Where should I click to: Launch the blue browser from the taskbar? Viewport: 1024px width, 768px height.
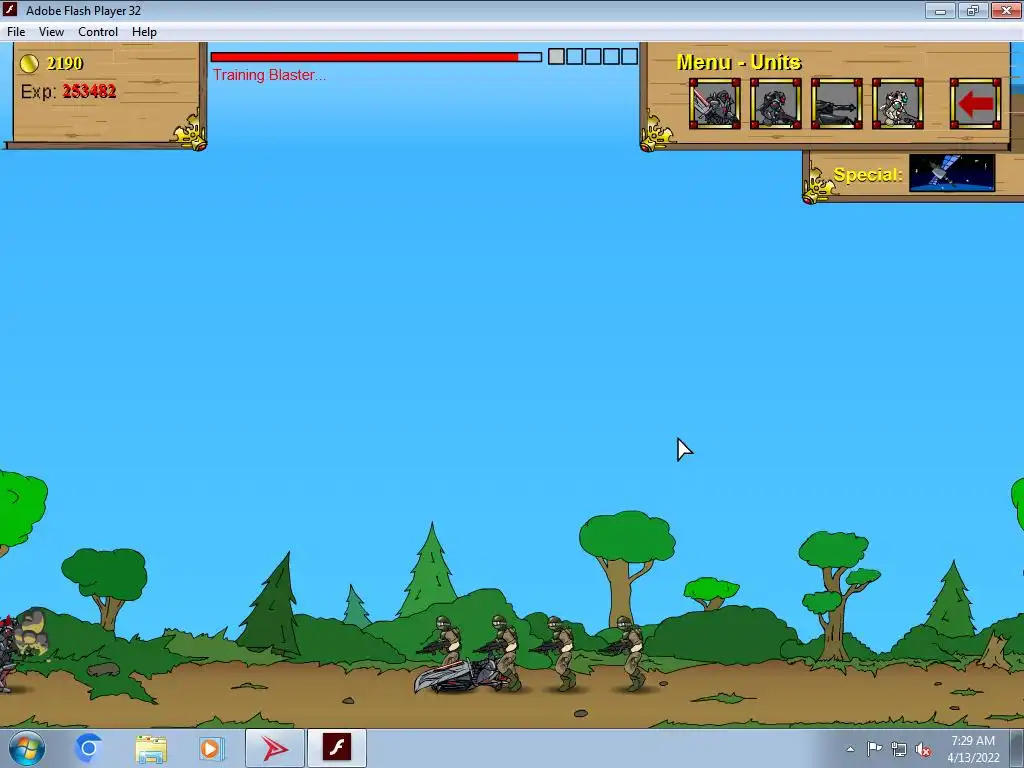click(x=88, y=748)
